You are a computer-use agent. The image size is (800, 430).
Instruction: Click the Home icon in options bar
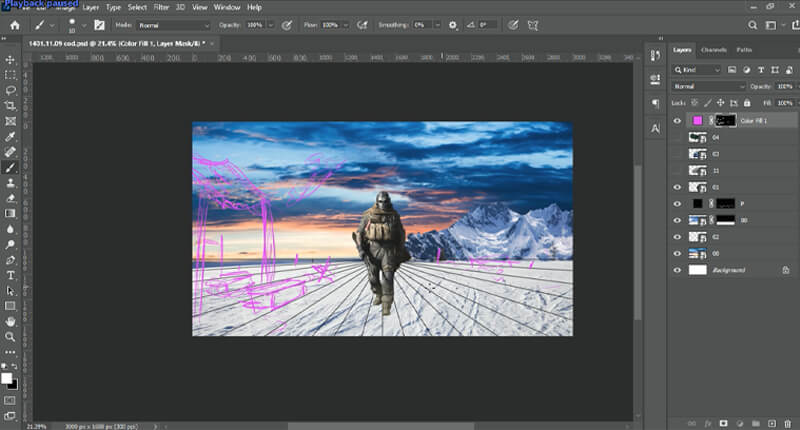coord(15,25)
